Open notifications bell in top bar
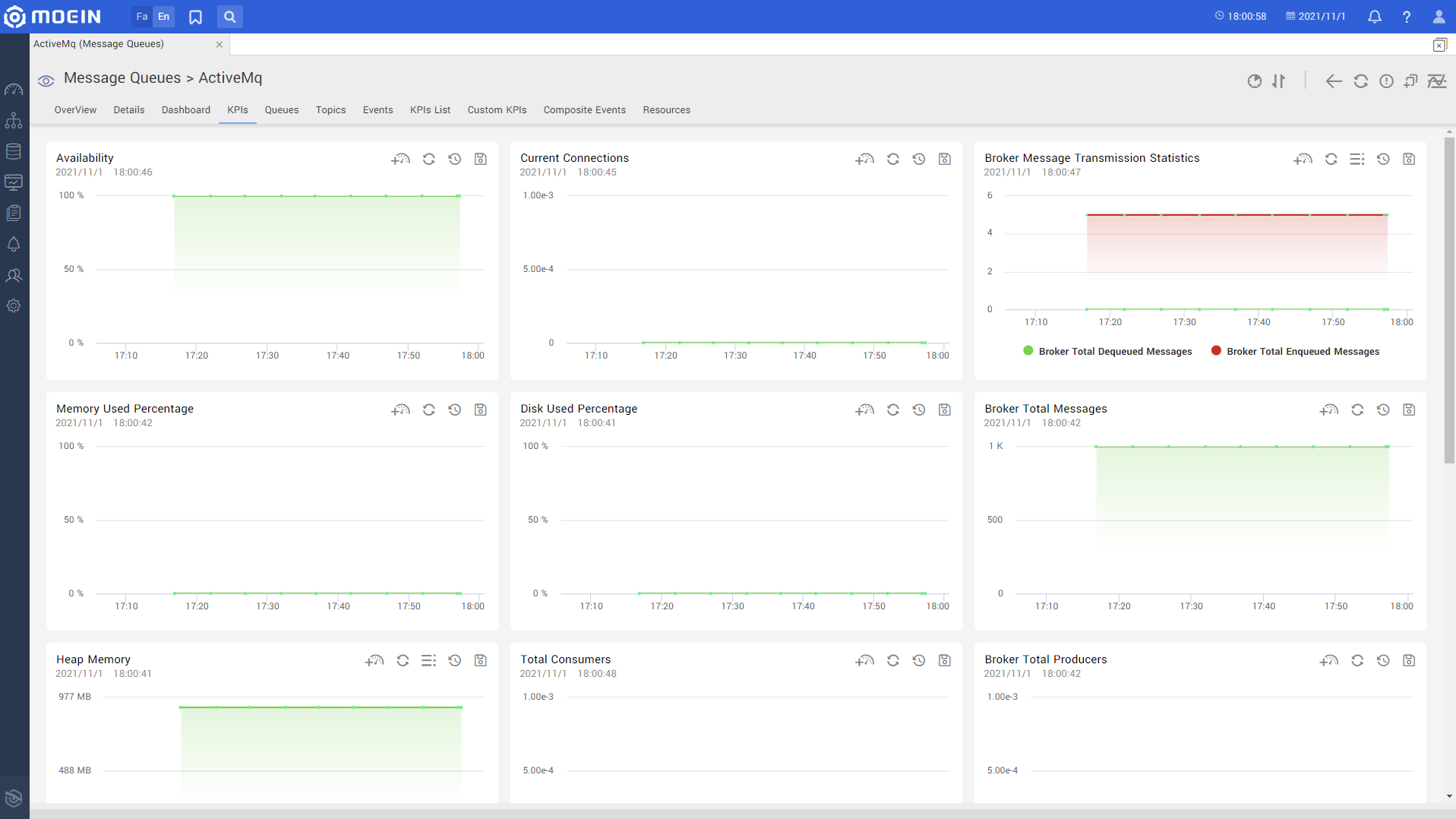Viewport: 1456px width, 819px height. (x=1375, y=17)
